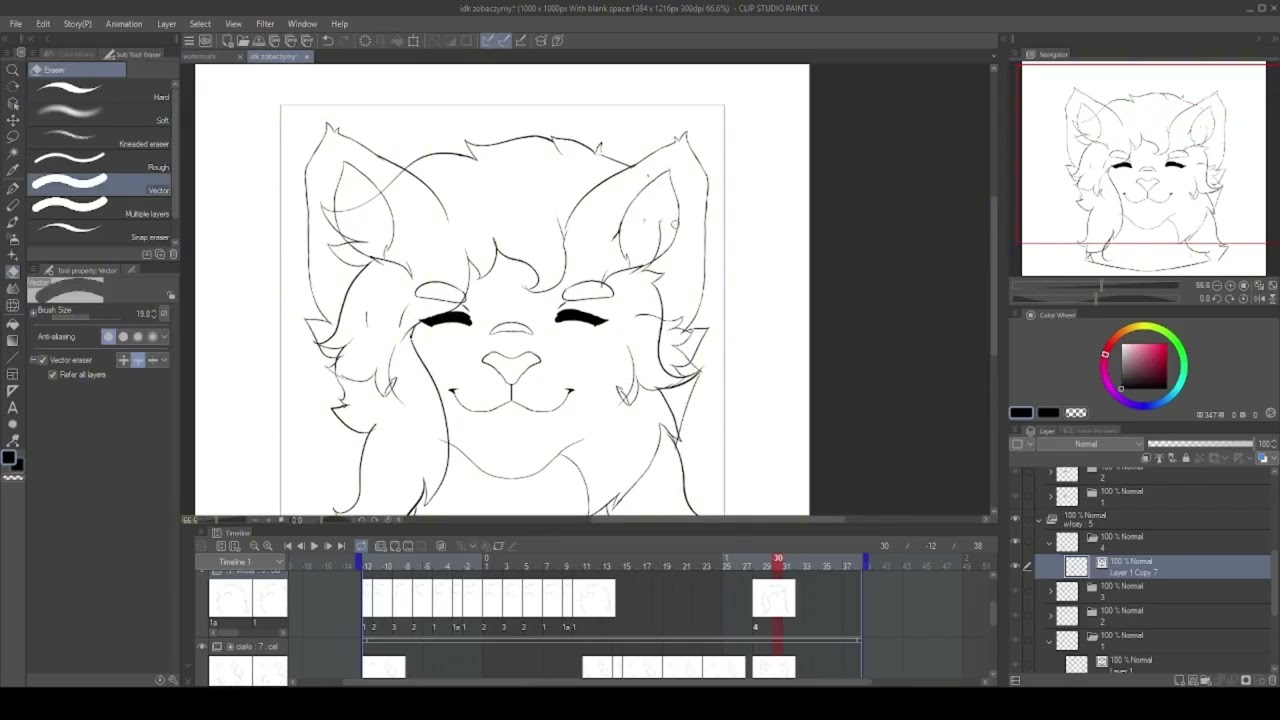Screen dimensions: 1280x720
Task: Click Lock Layer icon in layer panel
Action: pos(1185,458)
